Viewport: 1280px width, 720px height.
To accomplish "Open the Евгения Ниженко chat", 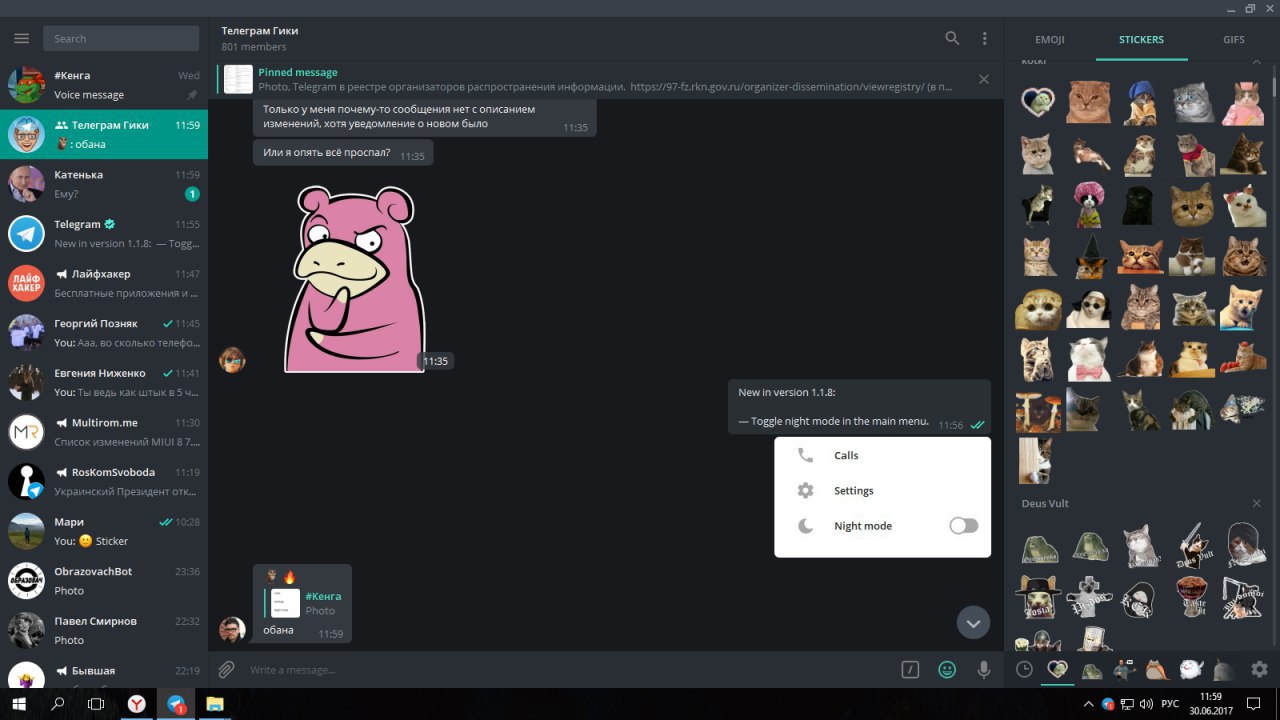I will (104, 382).
